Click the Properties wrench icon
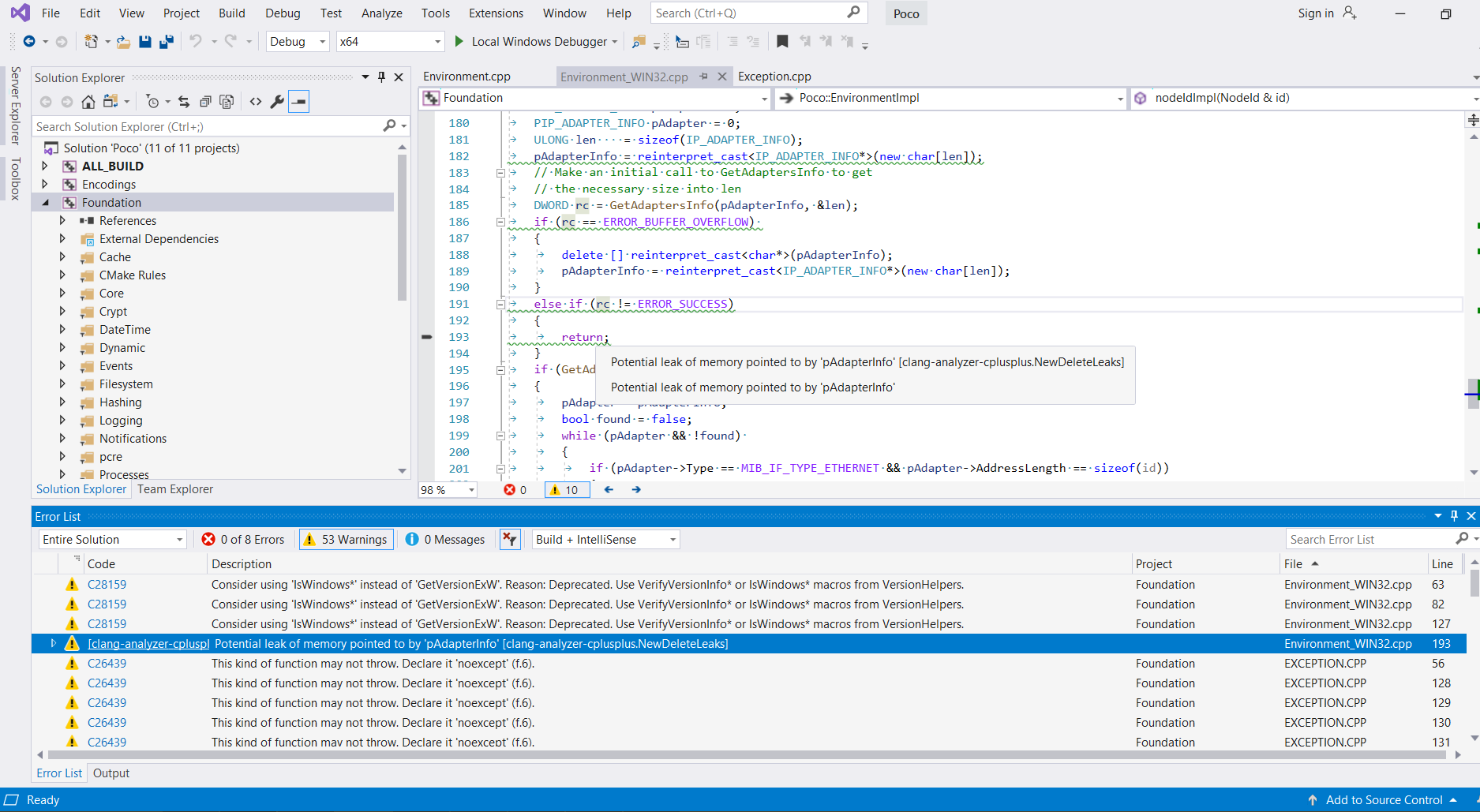Image resolution: width=1480 pixels, height=812 pixels. [277, 102]
